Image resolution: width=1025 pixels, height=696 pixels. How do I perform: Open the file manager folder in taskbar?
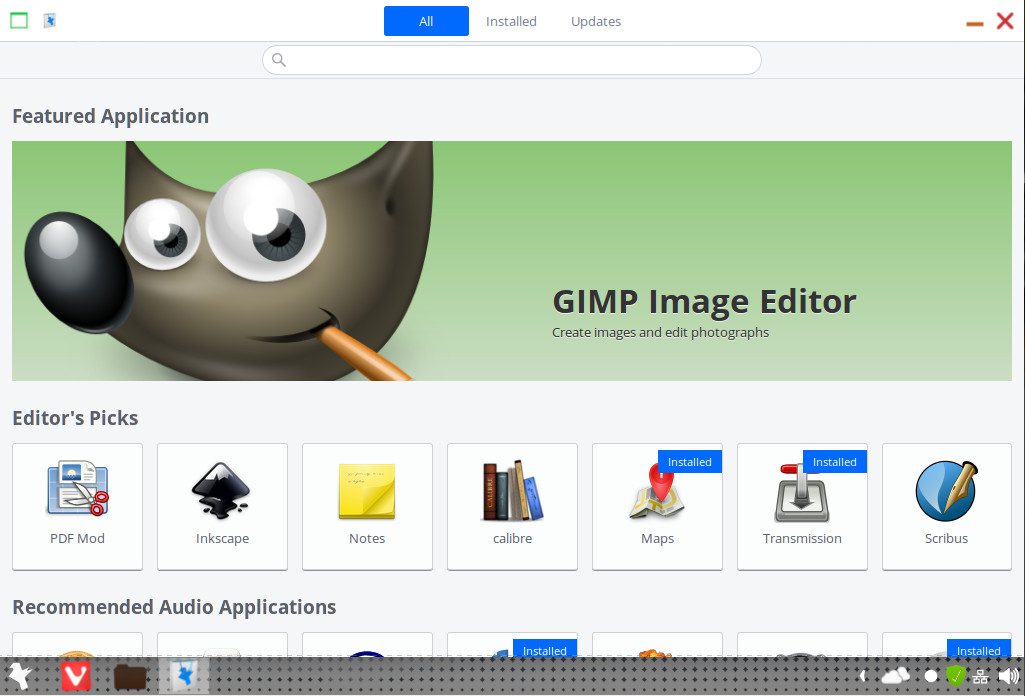pyautogui.click(x=131, y=677)
